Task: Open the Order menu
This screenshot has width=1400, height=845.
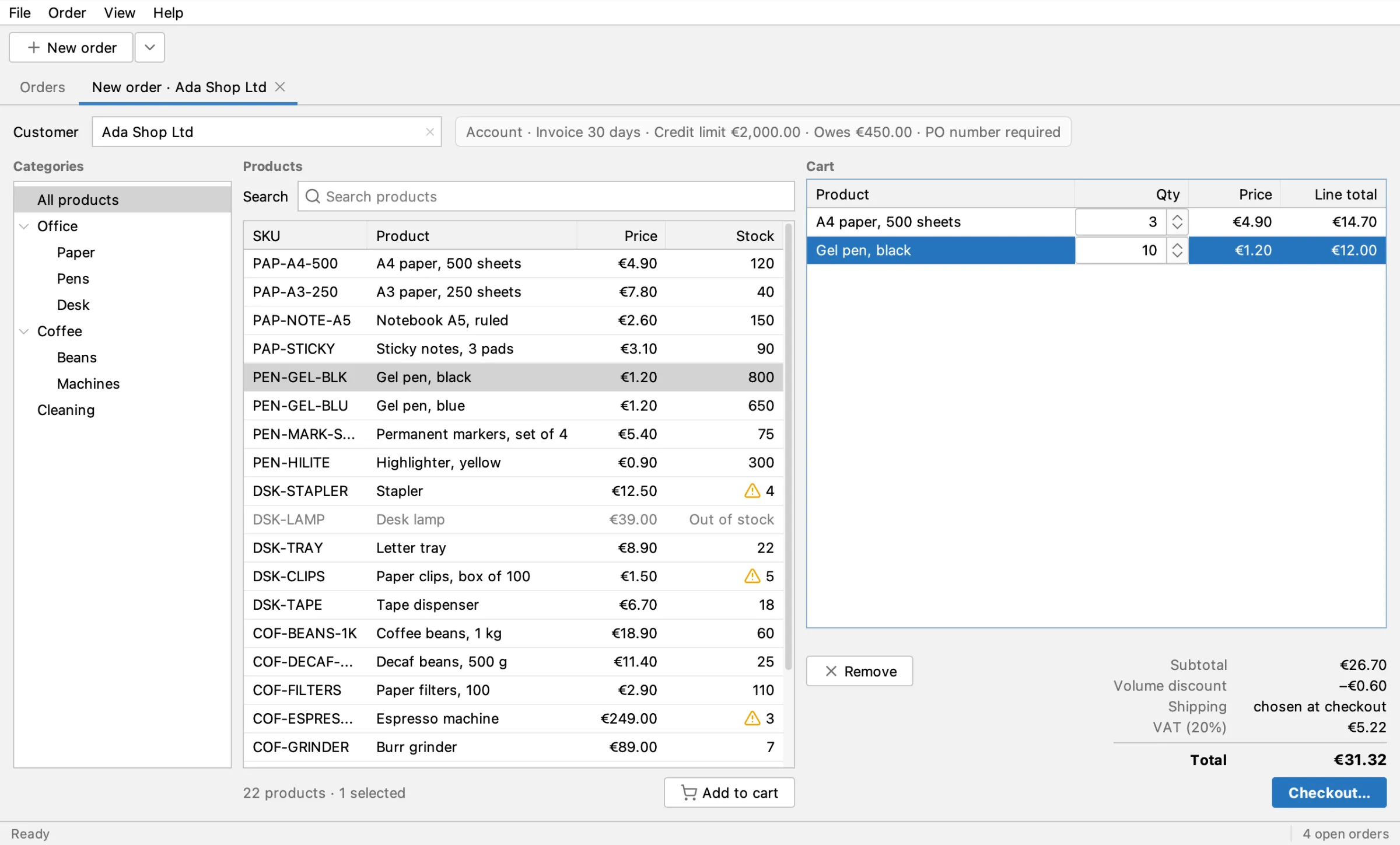Action: 67,12
